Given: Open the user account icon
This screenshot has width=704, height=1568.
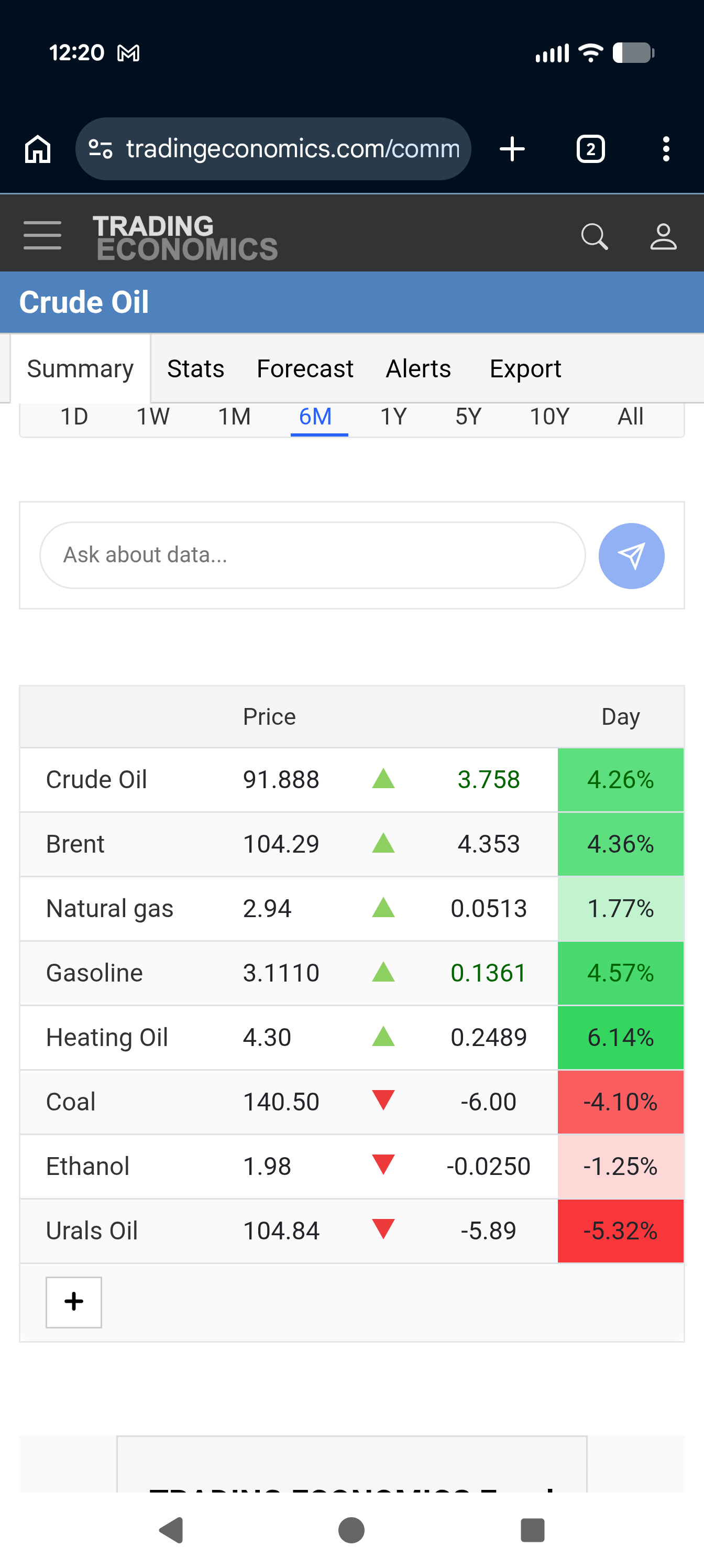Looking at the screenshot, I should pos(663,236).
